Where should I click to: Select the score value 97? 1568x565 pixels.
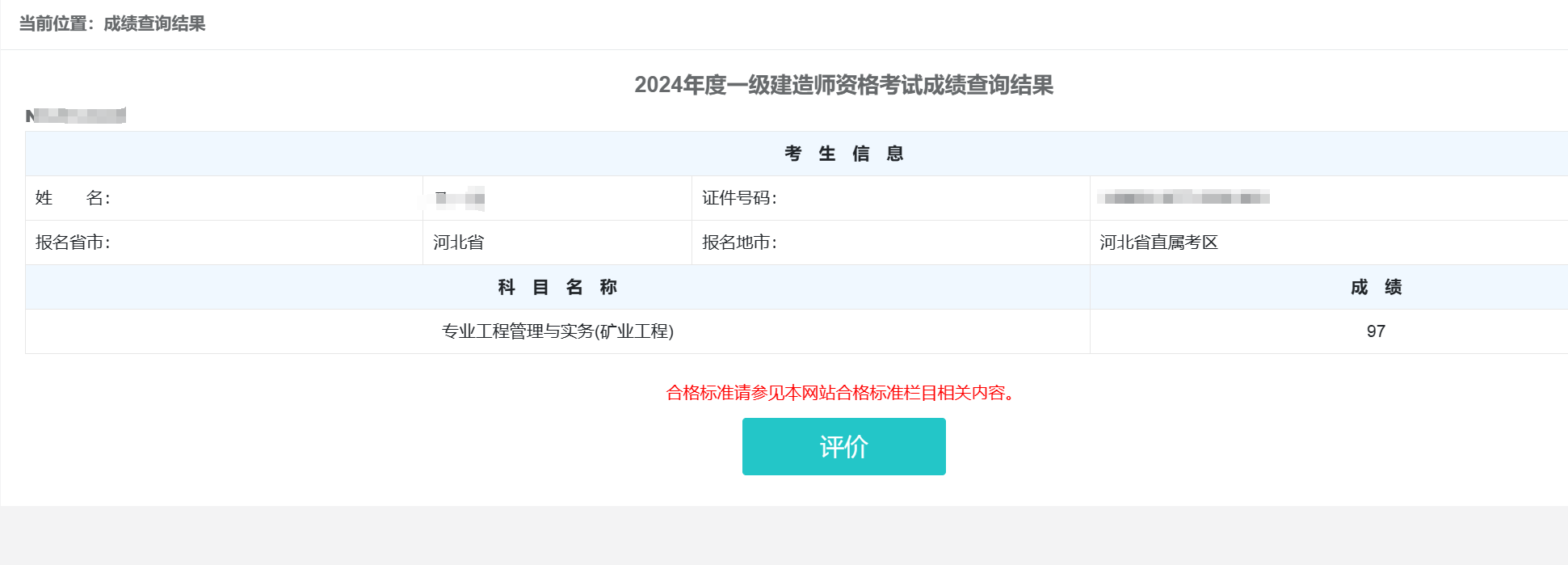[1376, 331]
